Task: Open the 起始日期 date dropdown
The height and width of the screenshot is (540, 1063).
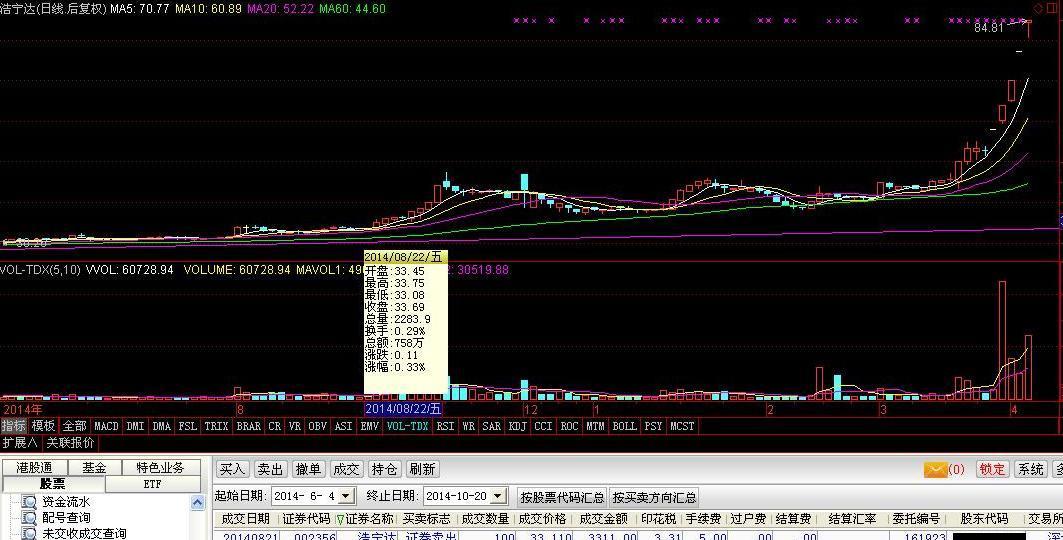Action: (346, 497)
